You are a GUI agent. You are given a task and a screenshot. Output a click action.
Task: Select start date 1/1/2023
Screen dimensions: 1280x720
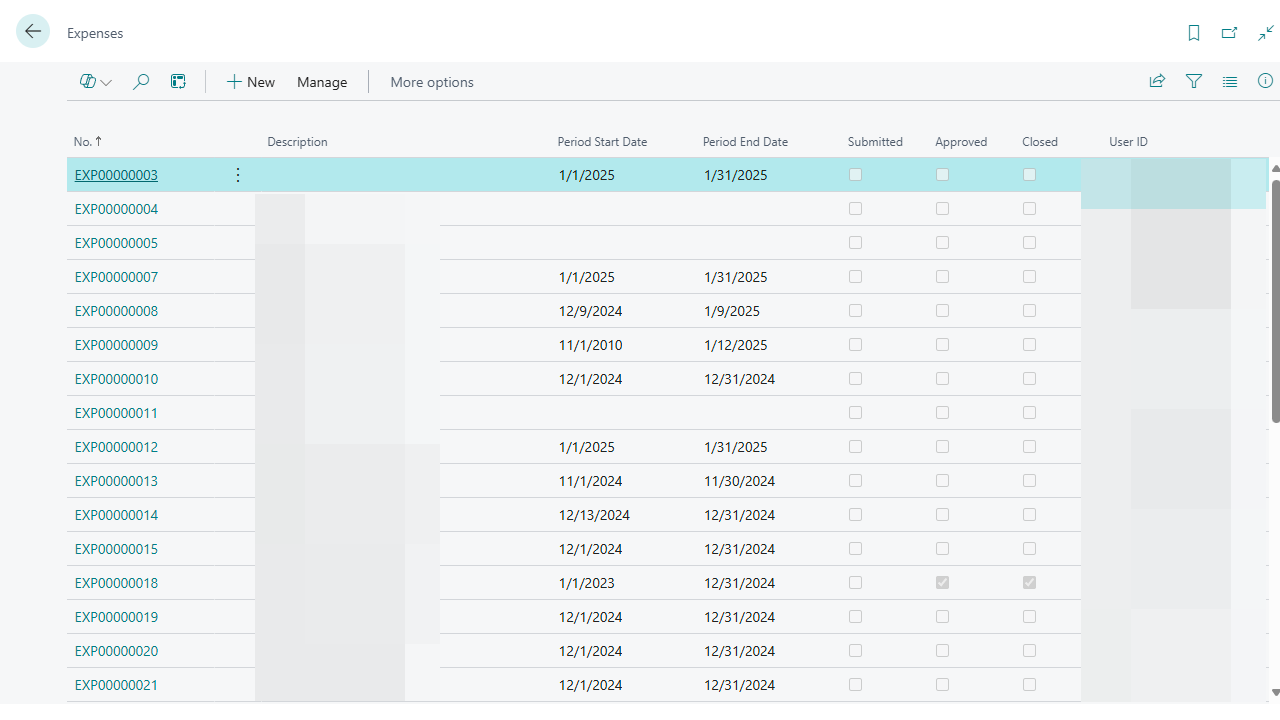(x=587, y=583)
